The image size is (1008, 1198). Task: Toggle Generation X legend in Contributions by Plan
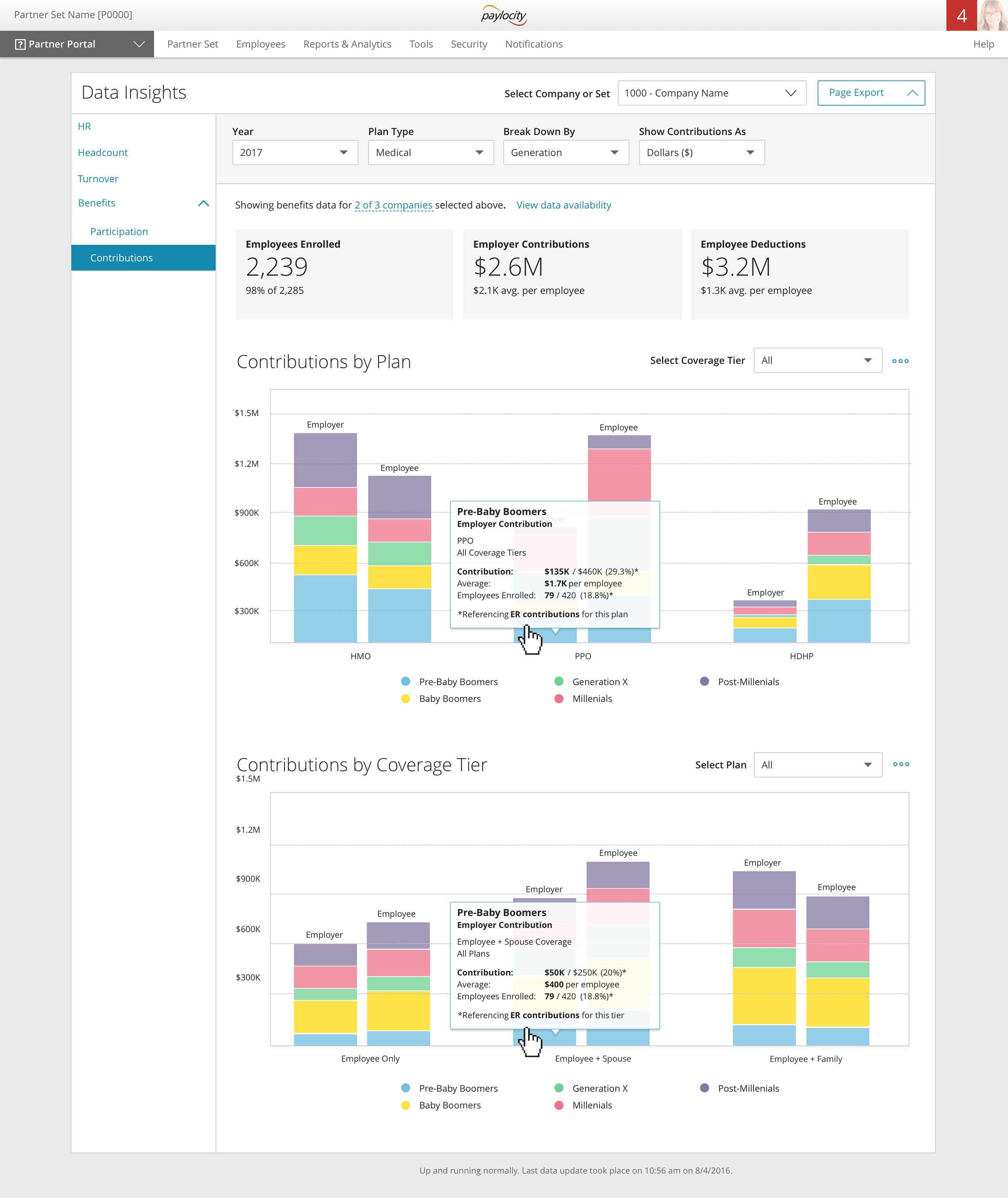[591, 682]
